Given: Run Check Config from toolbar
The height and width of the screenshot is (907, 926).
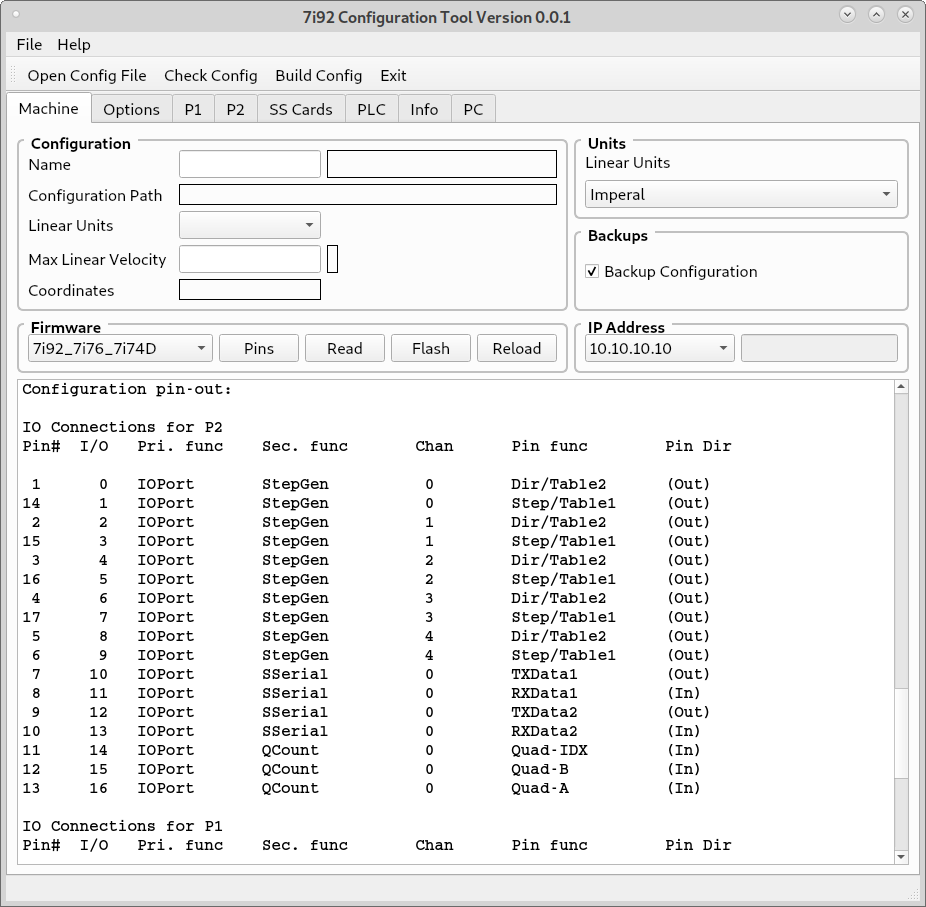Looking at the screenshot, I should coord(211,76).
